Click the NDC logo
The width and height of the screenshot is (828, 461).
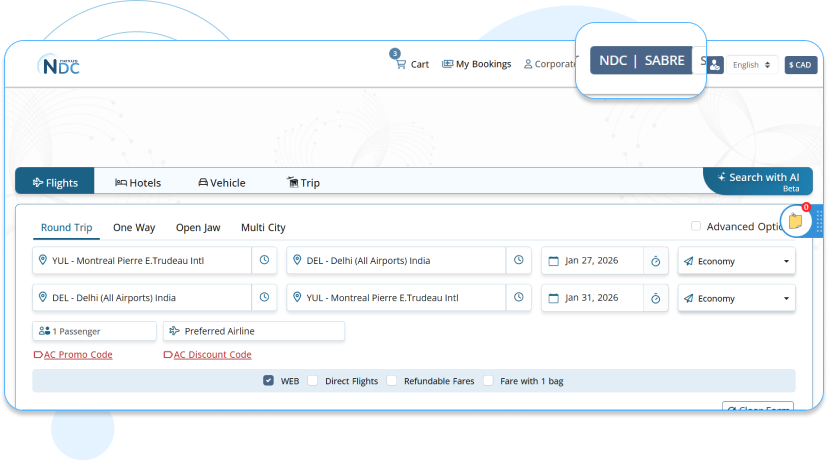(x=58, y=65)
